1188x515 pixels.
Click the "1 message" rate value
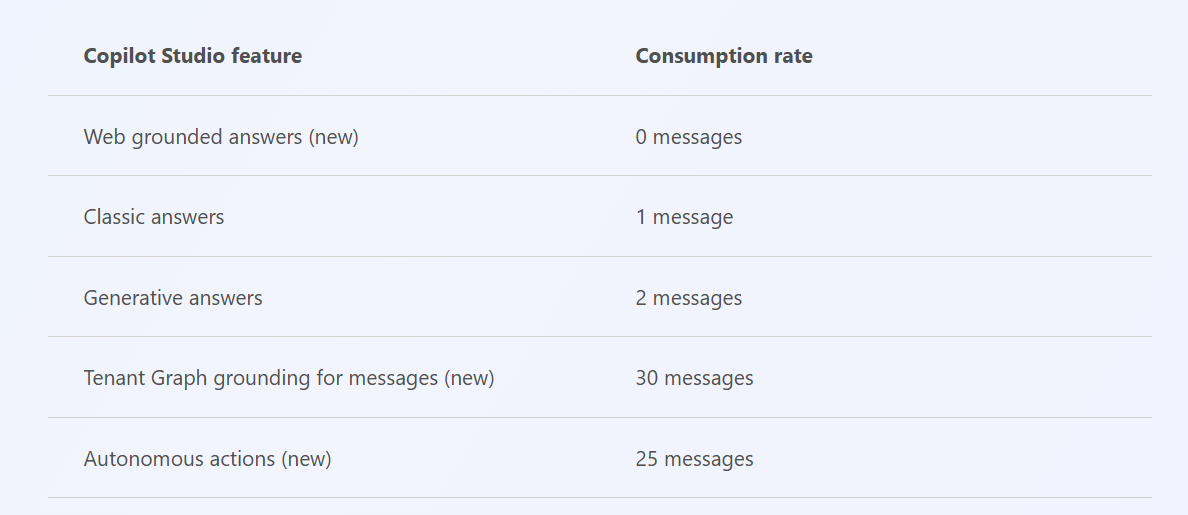684,217
